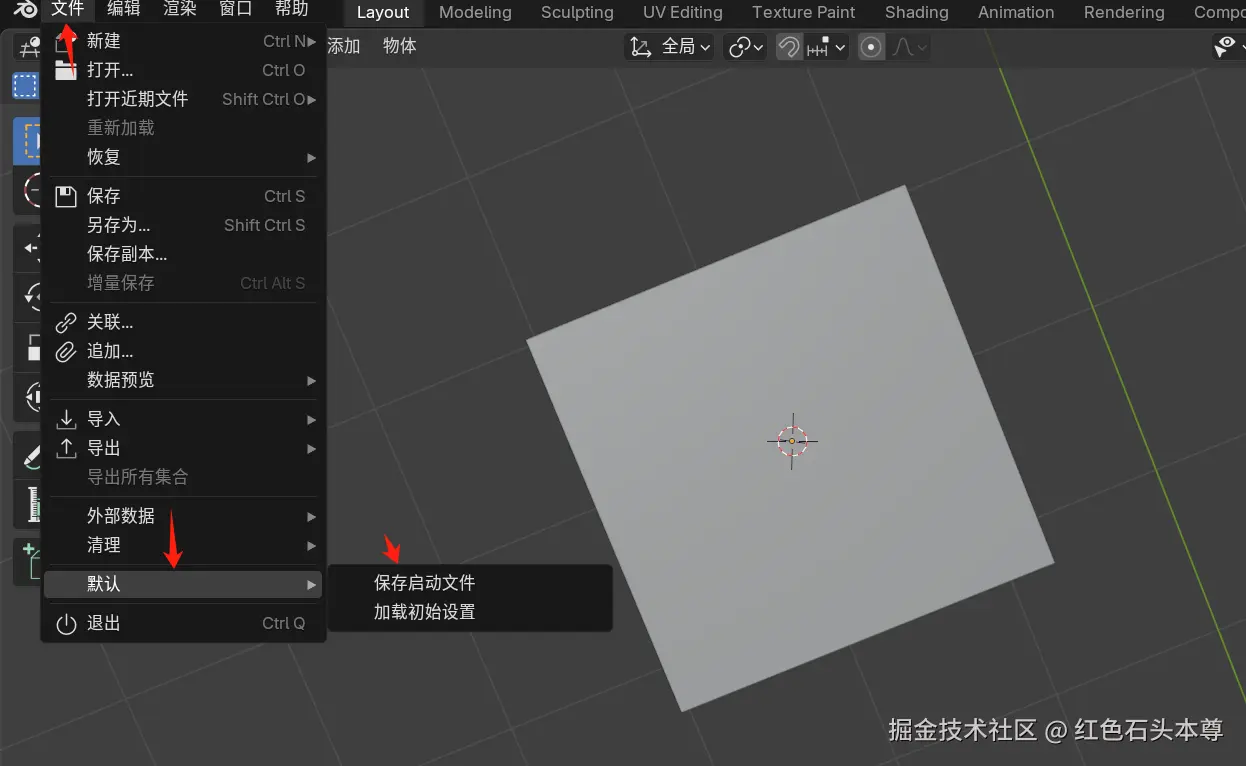The width and height of the screenshot is (1246, 766).
Task: Click the power icon beside 退出
Action: point(65,623)
